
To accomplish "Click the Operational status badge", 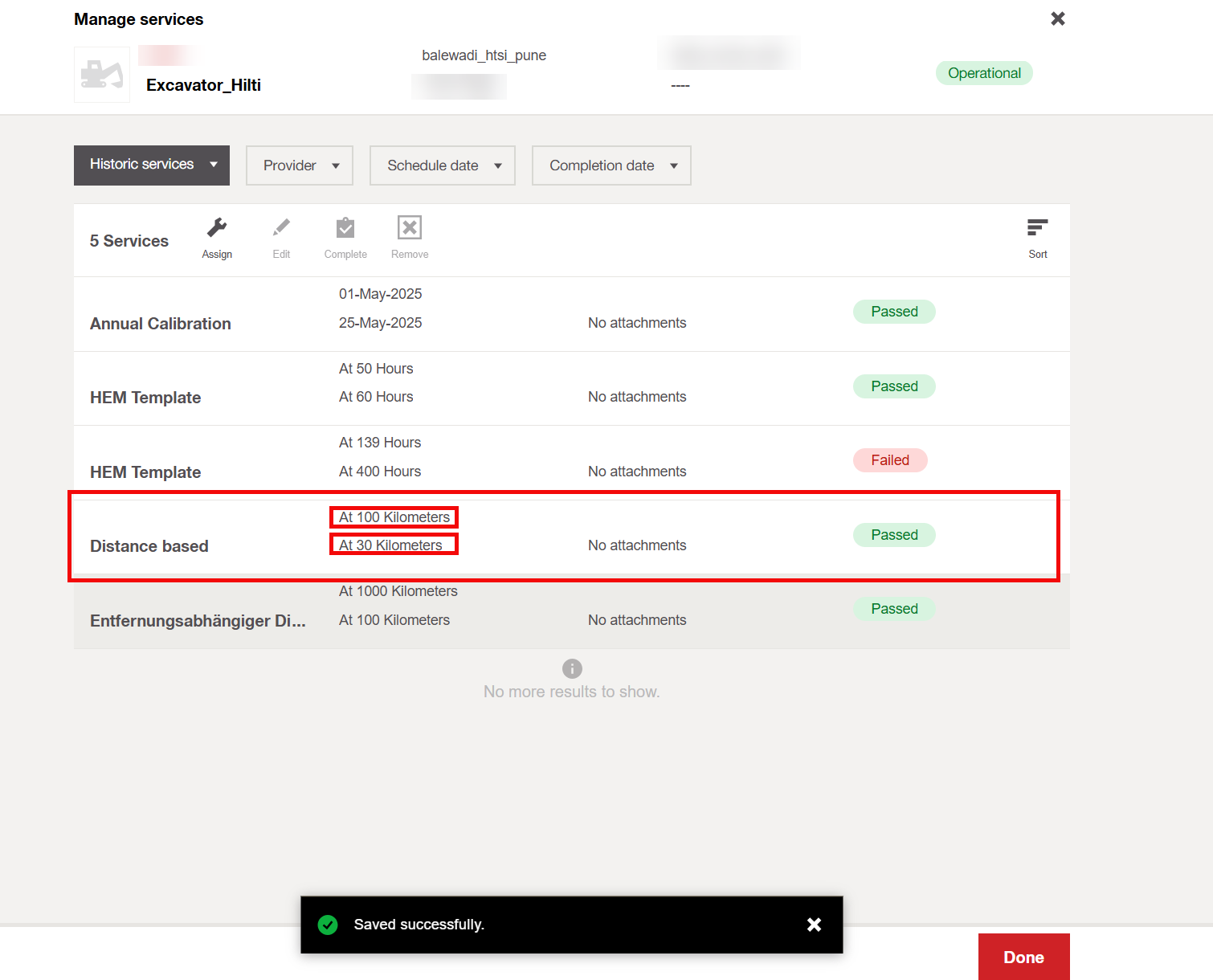I will click(984, 73).
